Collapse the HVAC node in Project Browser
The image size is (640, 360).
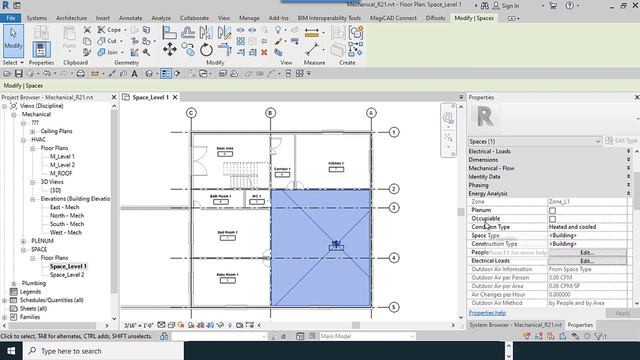click(x=23, y=140)
